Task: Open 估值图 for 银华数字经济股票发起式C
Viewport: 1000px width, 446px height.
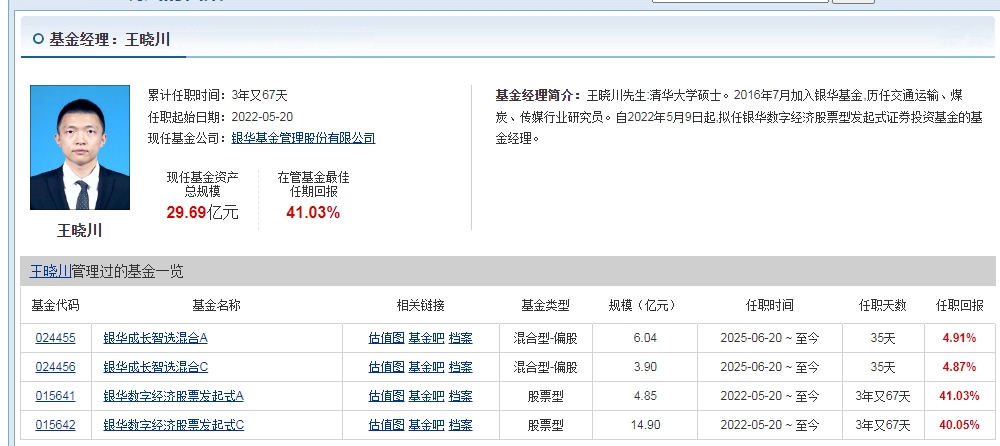Action: 386,424
